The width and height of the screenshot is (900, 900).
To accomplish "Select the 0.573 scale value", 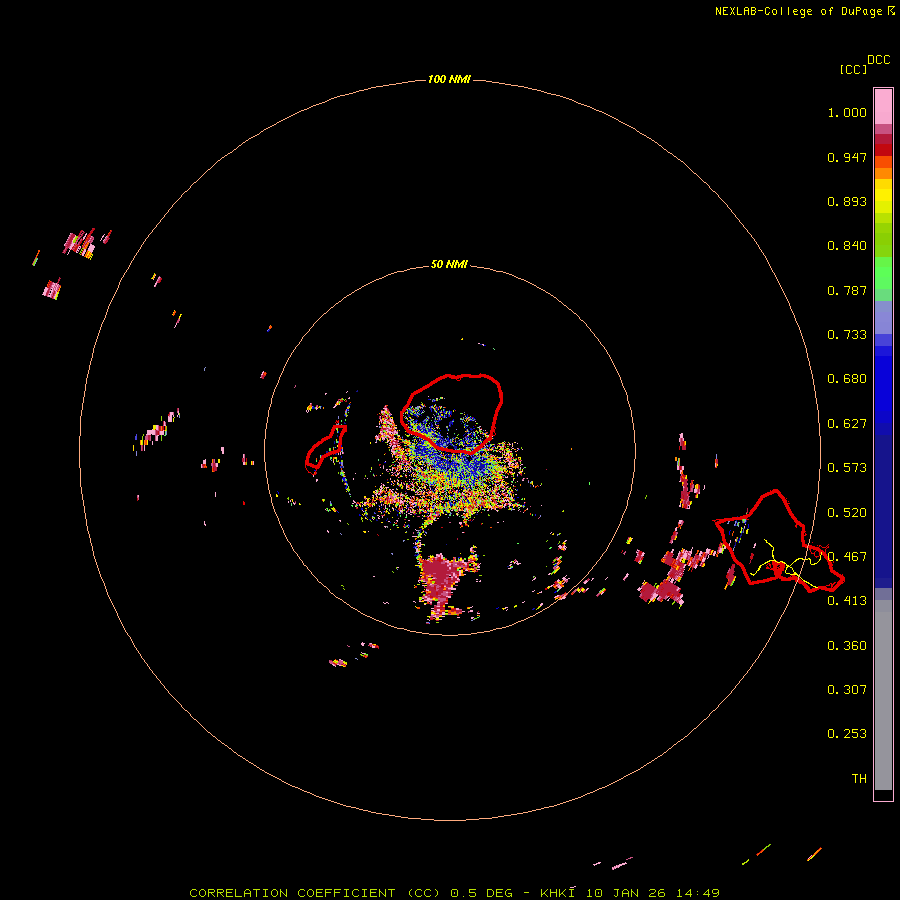I will 847,468.
